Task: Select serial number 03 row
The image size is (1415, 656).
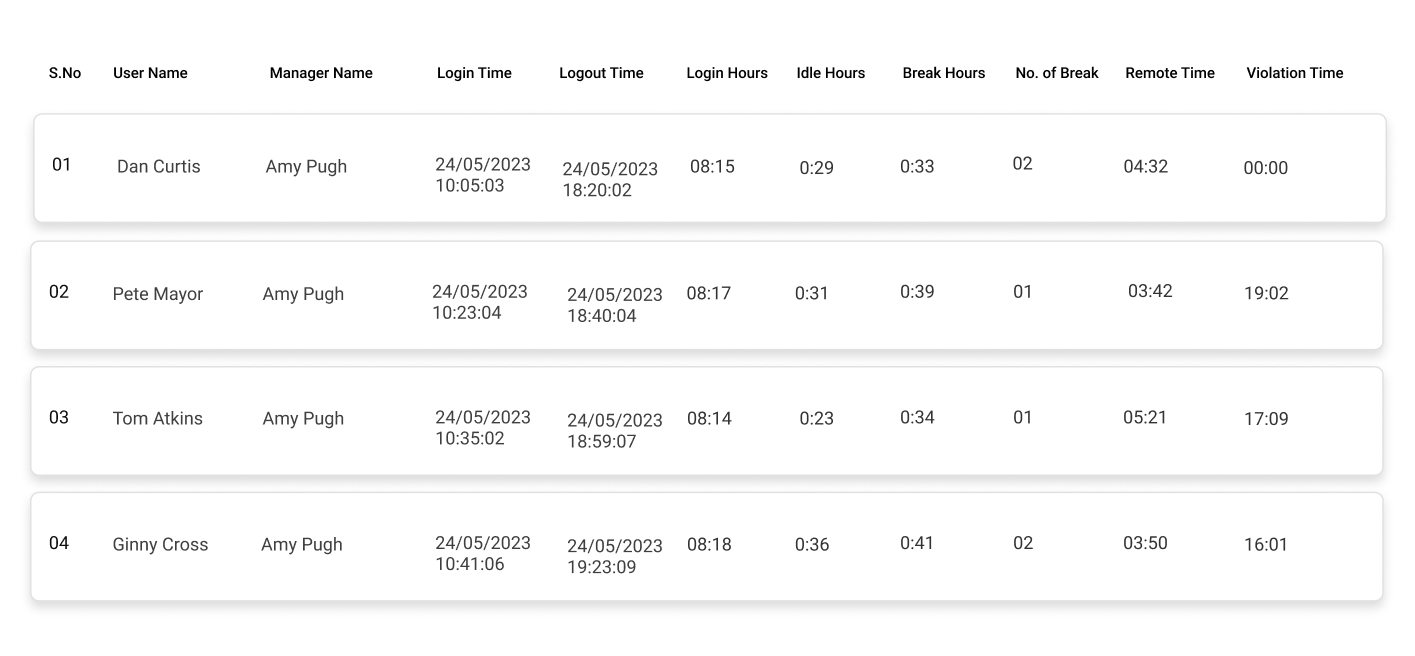Action: [x=707, y=421]
